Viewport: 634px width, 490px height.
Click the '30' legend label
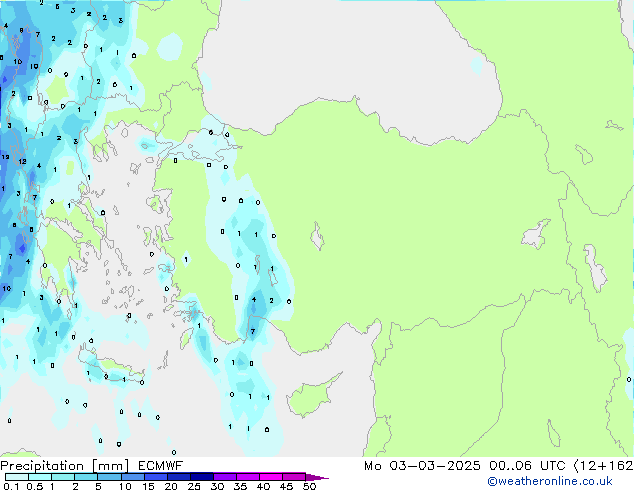217,486
